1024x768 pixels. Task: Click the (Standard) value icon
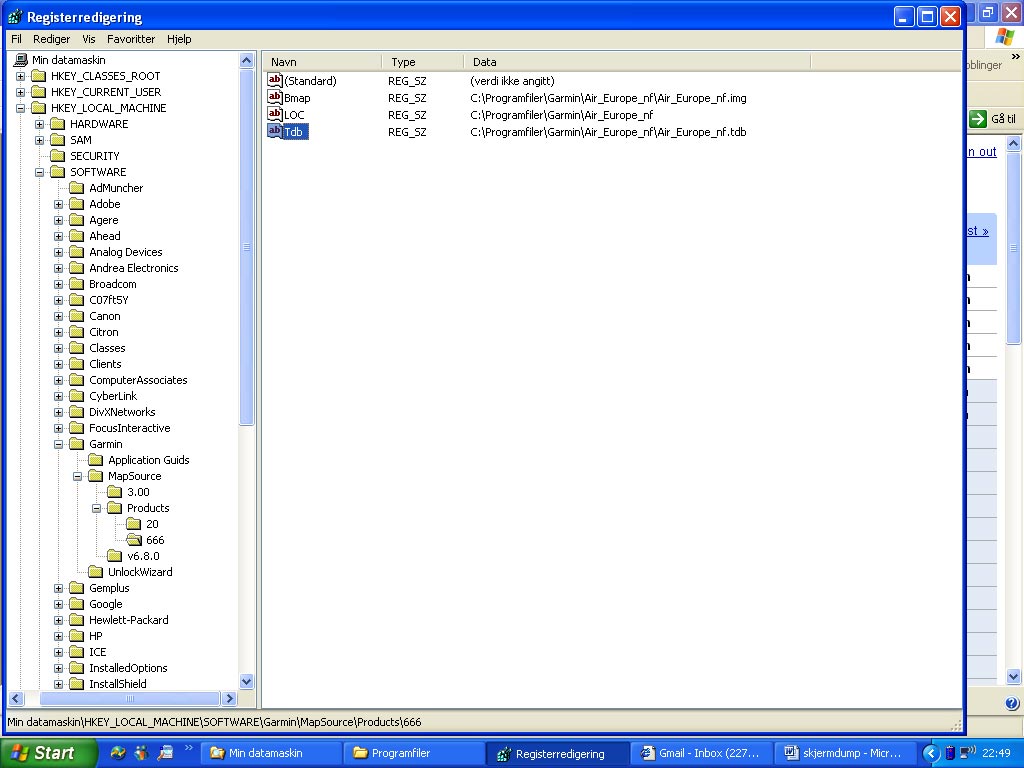[275, 80]
